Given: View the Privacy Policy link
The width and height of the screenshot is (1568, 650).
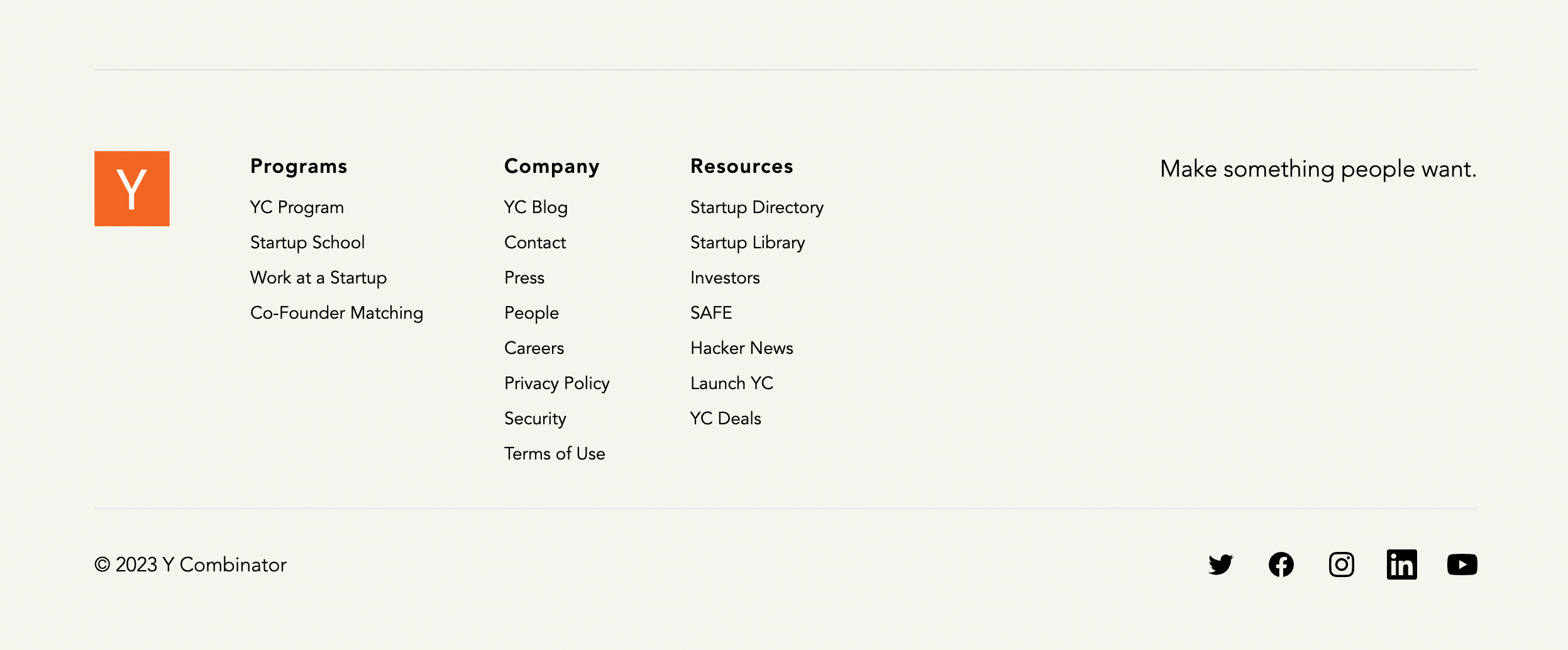Looking at the screenshot, I should click(x=556, y=383).
